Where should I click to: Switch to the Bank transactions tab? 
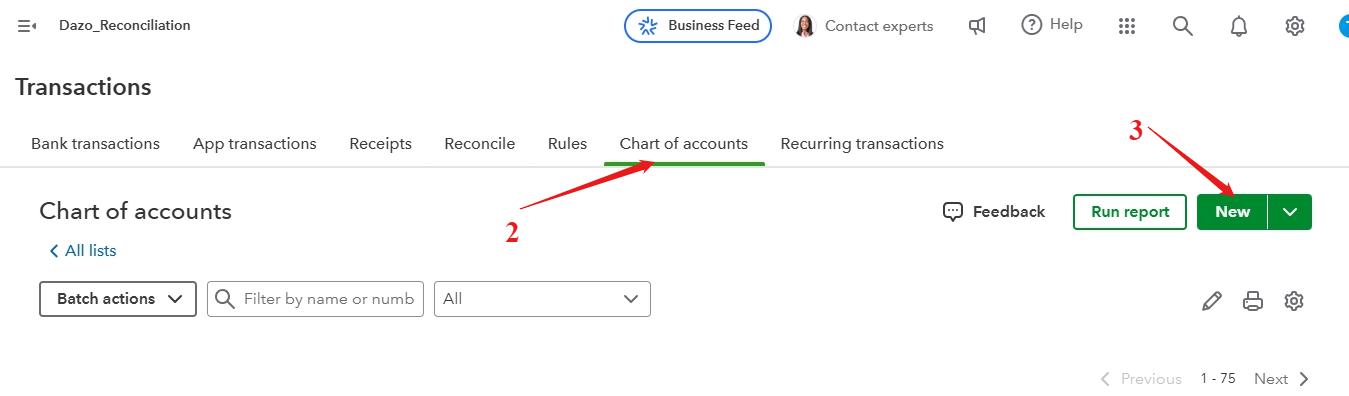pyautogui.click(x=95, y=144)
